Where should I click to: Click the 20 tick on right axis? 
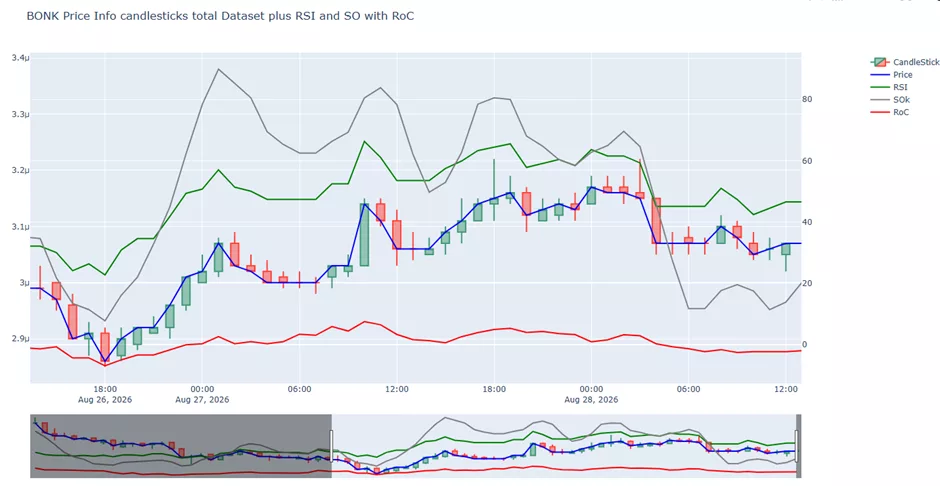[808, 283]
